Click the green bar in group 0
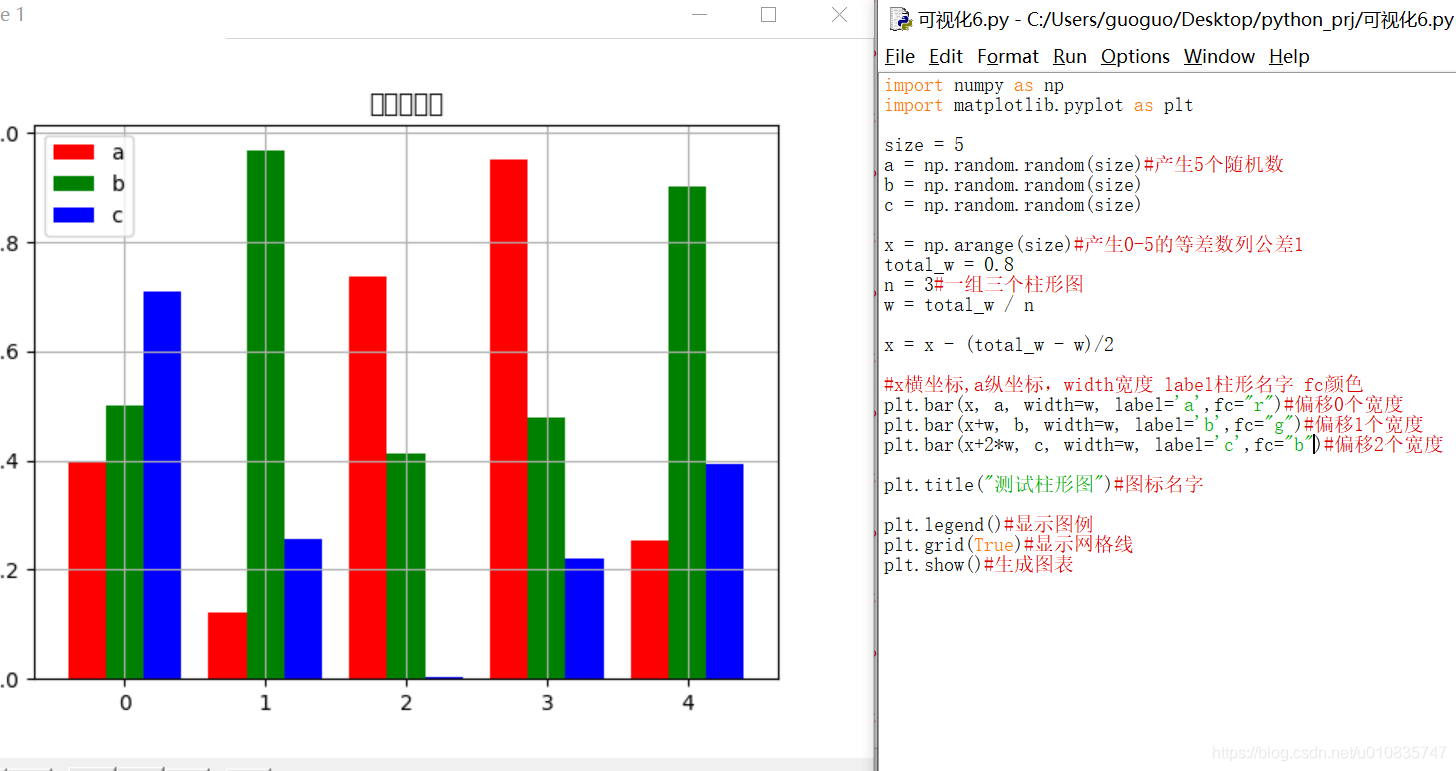This screenshot has width=1456, height=771. 125,542
